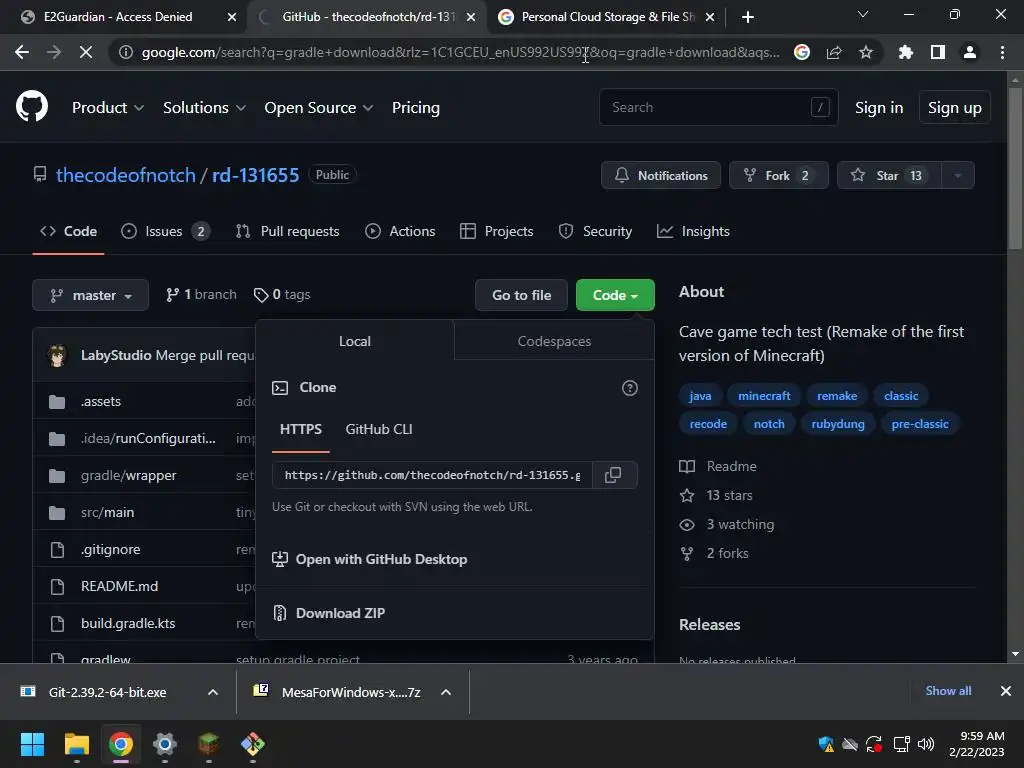
Task: Open the Chrome three-dot menu
Action: pyautogui.click(x=1002, y=52)
